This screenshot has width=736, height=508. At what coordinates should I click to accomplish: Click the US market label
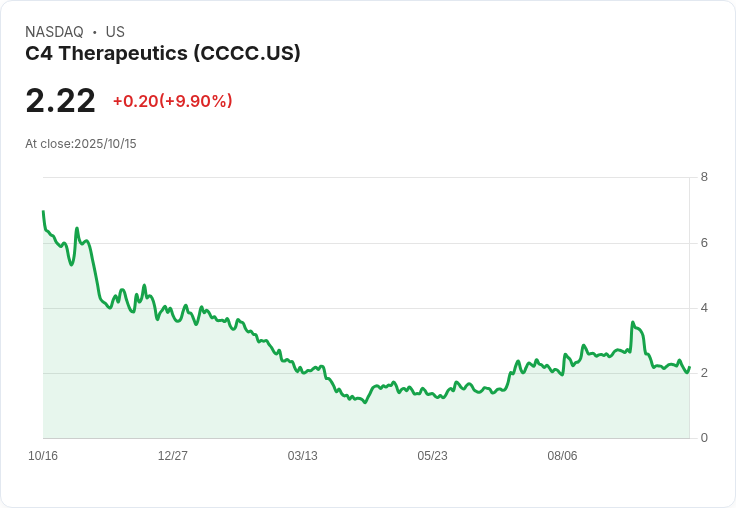pos(115,32)
